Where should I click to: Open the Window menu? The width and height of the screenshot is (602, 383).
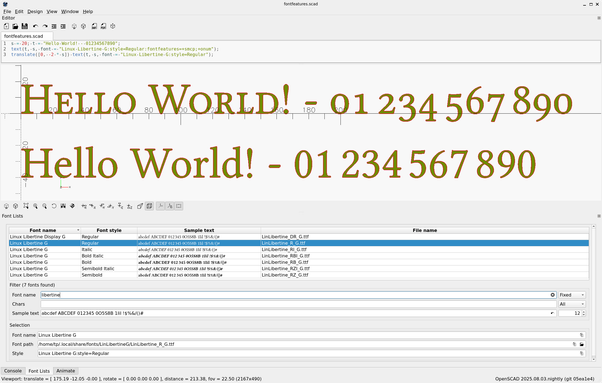[70, 12]
